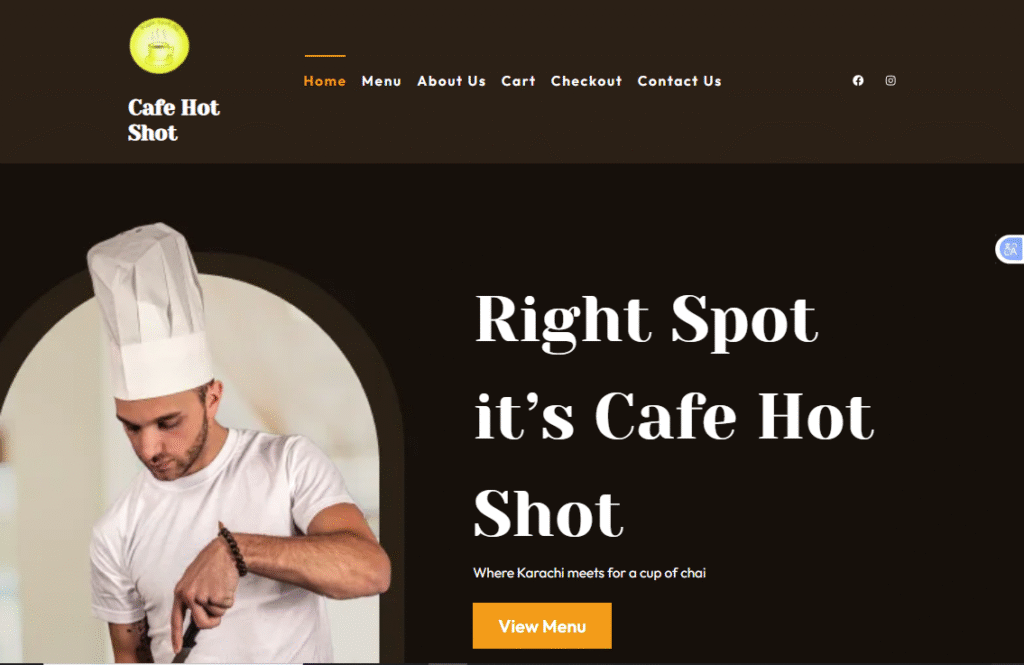Click the Karachi chai tagline text
Viewport: 1024px width, 665px height.
coord(589,573)
